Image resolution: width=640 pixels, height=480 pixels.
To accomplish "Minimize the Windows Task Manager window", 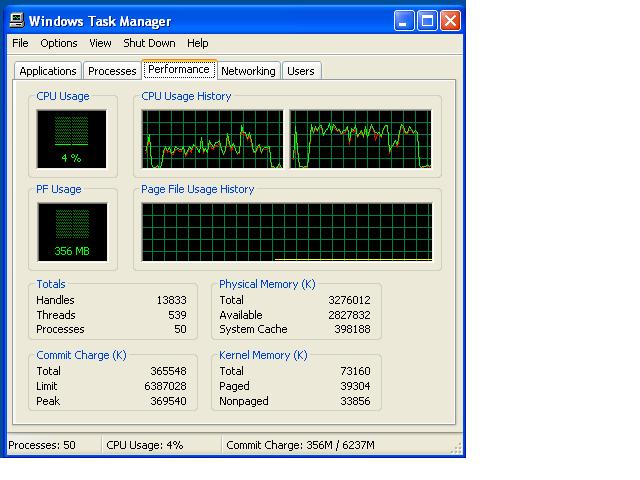I will tap(404, 20).
